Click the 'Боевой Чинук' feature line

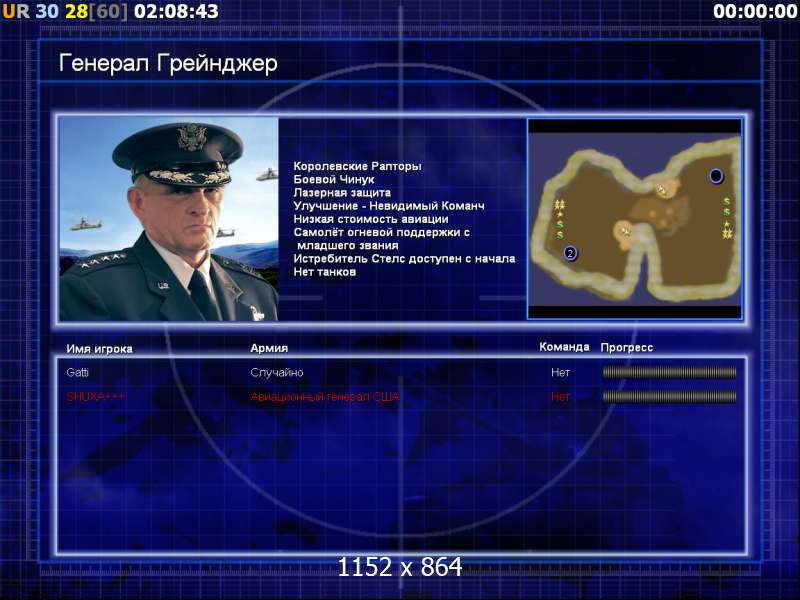(x=334, y=180)
